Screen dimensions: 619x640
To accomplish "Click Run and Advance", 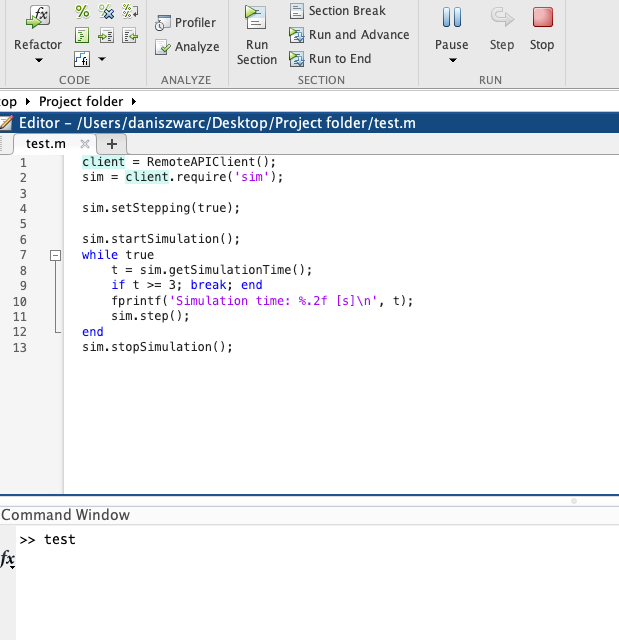I will pyautogui.click(x=349, y=35).
